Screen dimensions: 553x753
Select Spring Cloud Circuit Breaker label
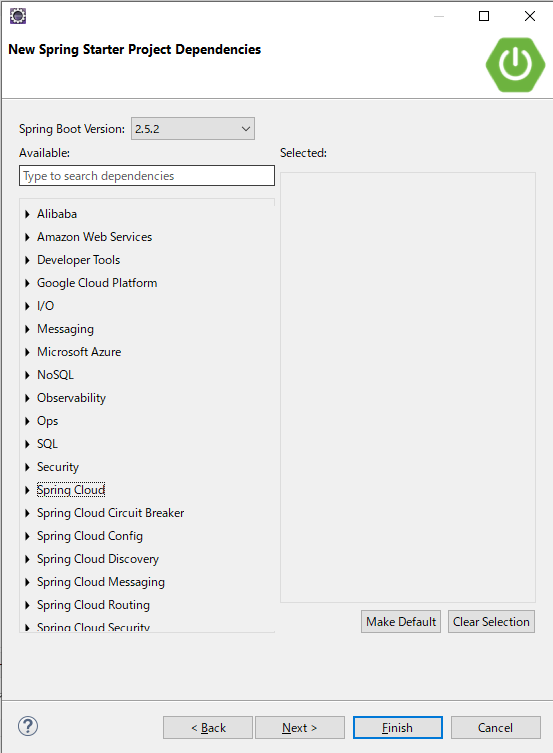(110, 513)
